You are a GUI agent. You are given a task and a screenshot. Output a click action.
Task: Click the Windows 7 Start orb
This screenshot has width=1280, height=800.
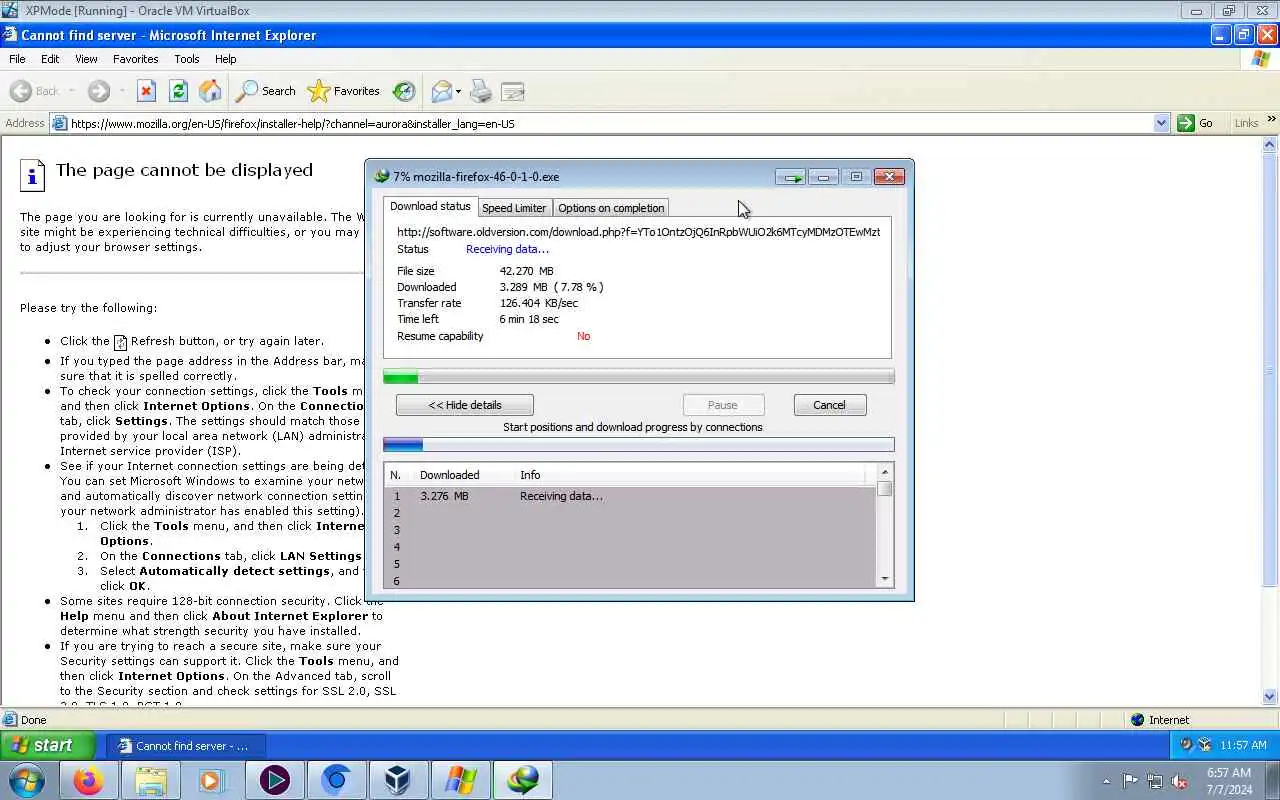[26, 780]
